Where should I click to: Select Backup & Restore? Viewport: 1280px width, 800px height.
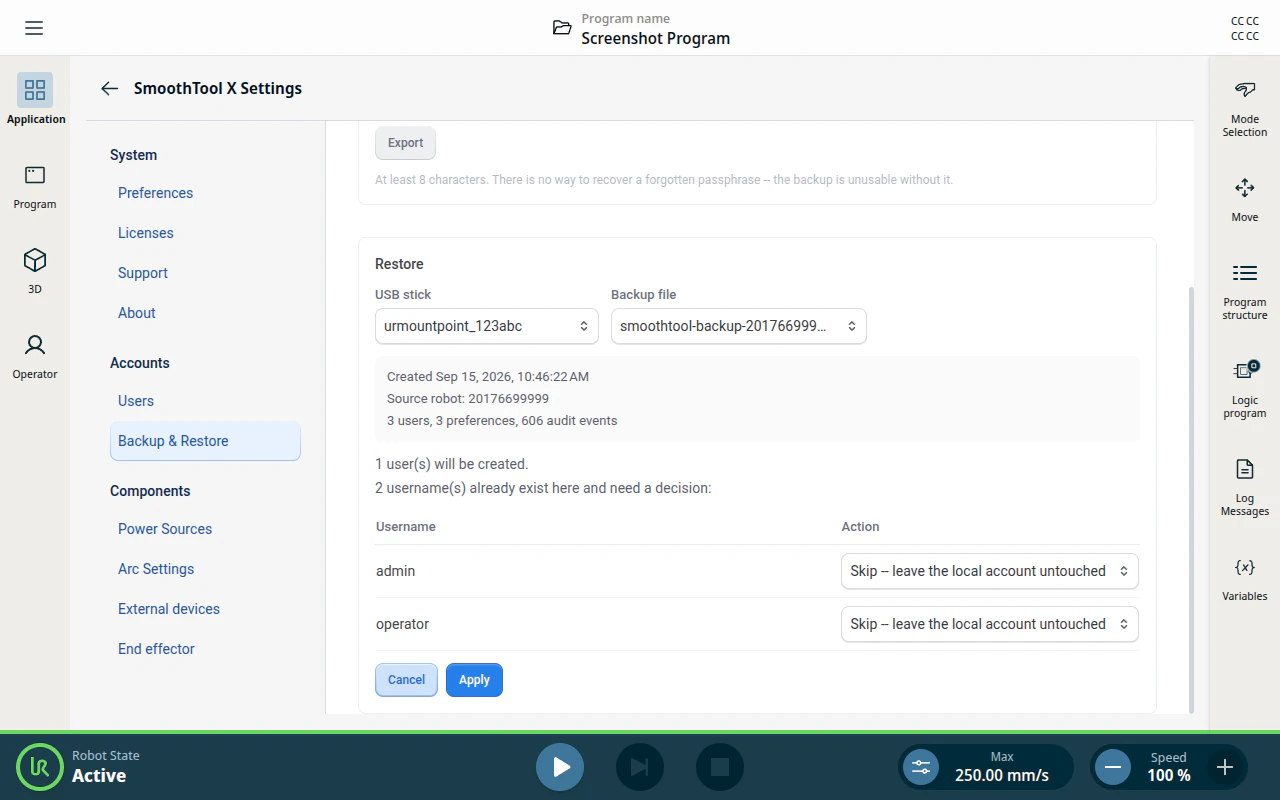[205, 441]
